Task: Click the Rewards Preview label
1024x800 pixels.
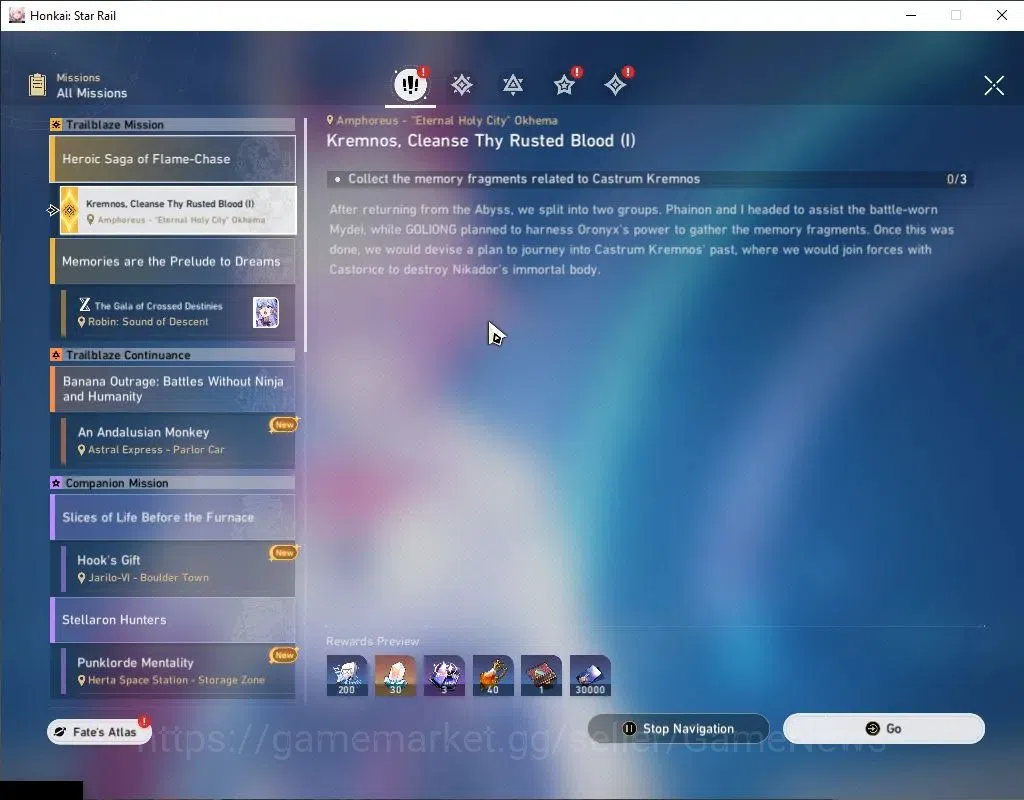Action: point(372,641)
